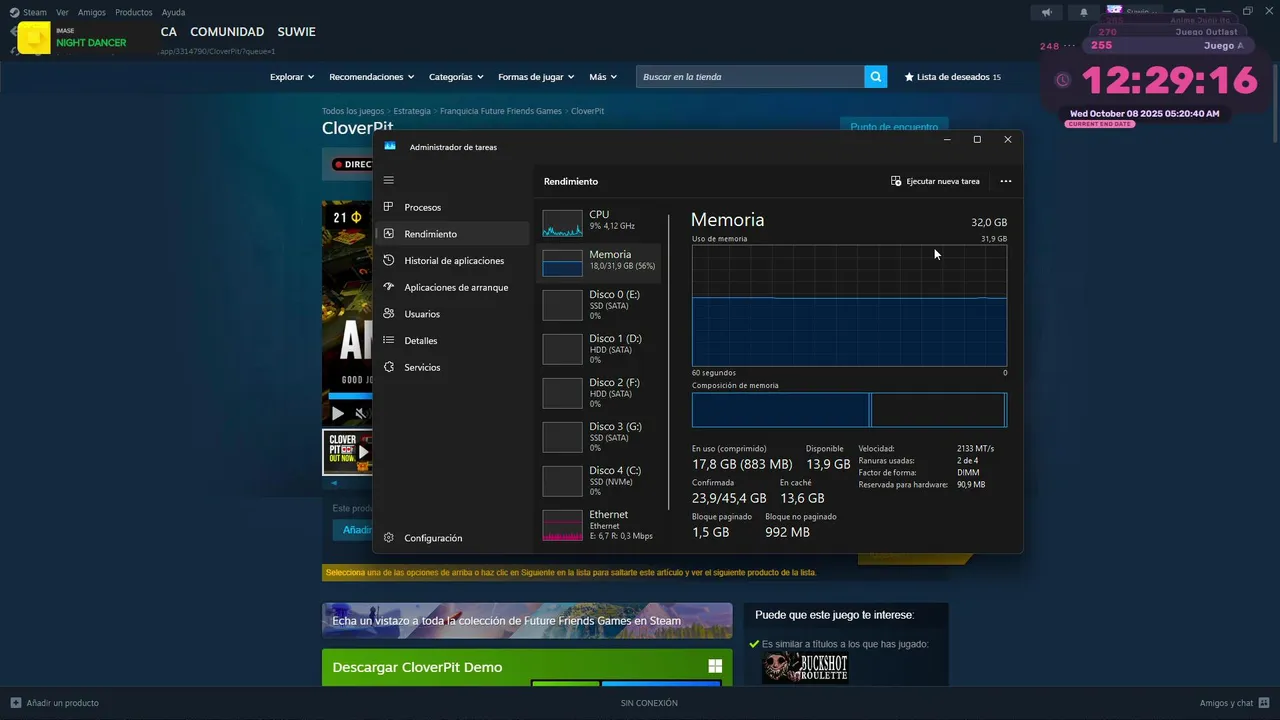Open the Historial de aplicaciones icon
1280x720 pixels.
click(389, 260)
